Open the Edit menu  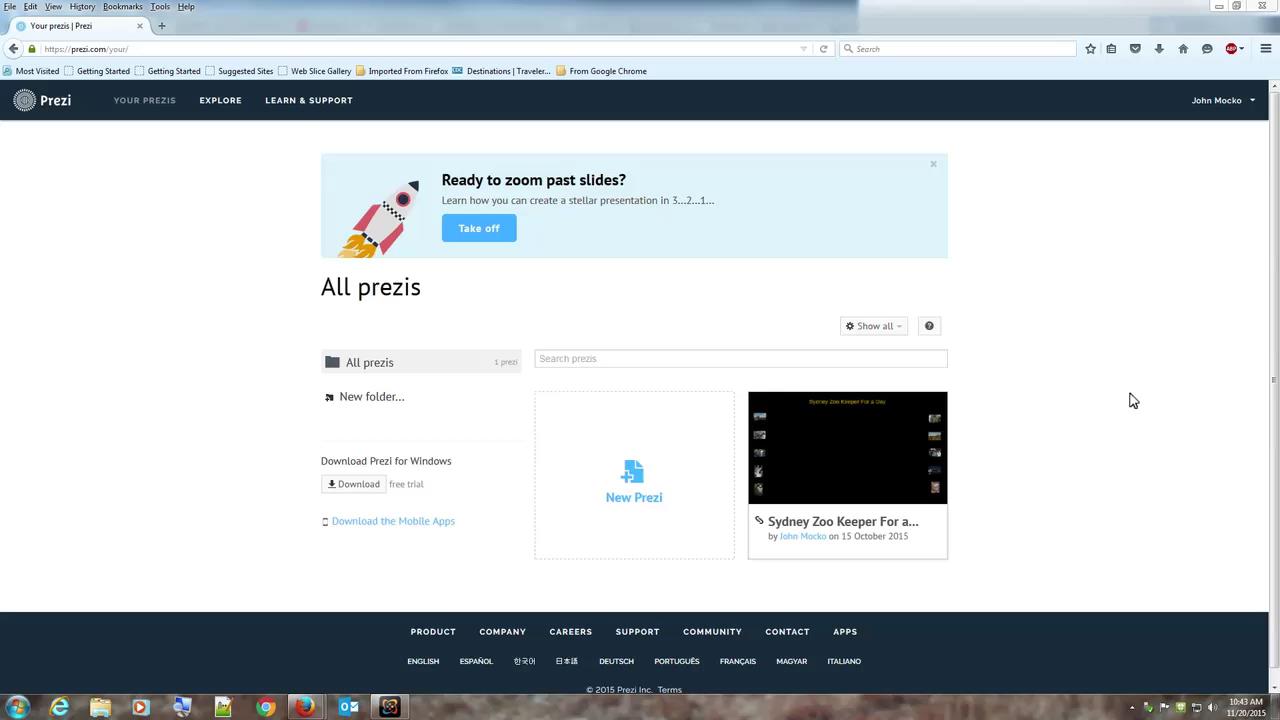tap(31, 6)
